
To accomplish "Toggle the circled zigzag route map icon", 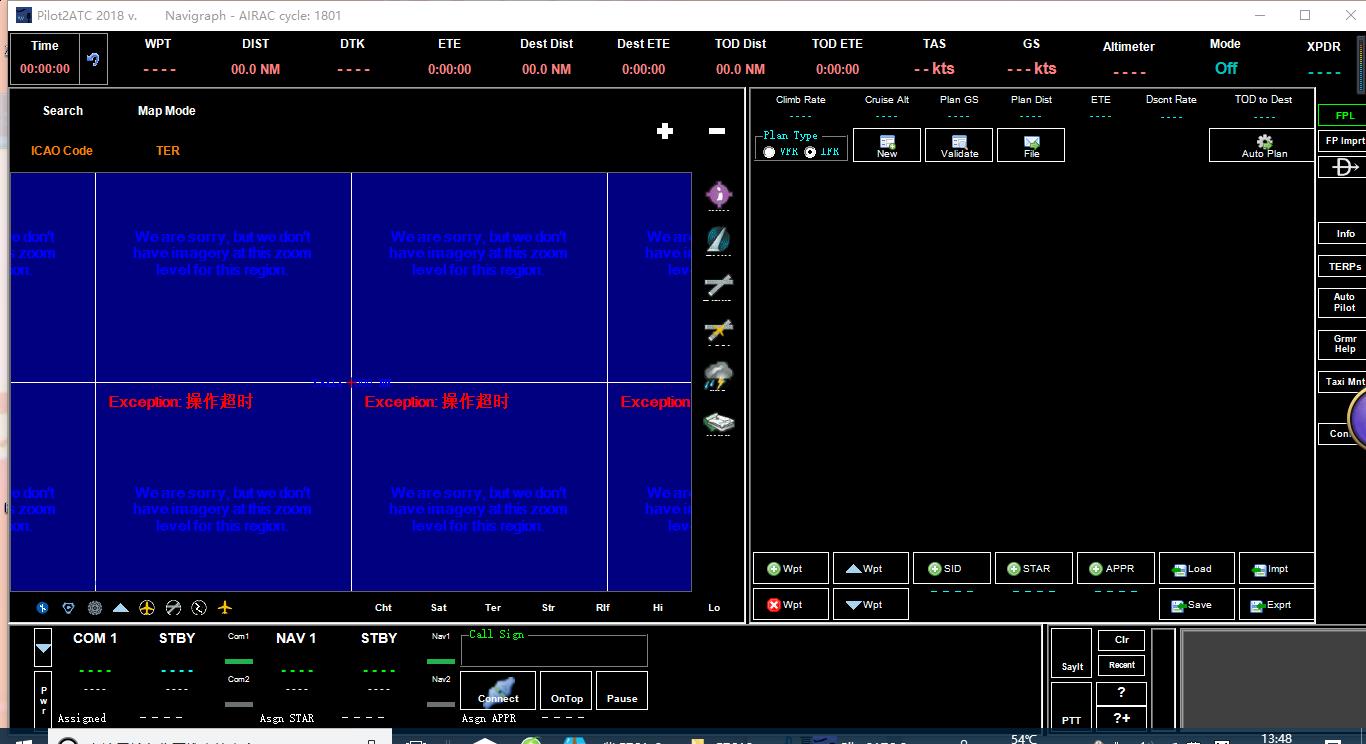I will click(199, 607).
